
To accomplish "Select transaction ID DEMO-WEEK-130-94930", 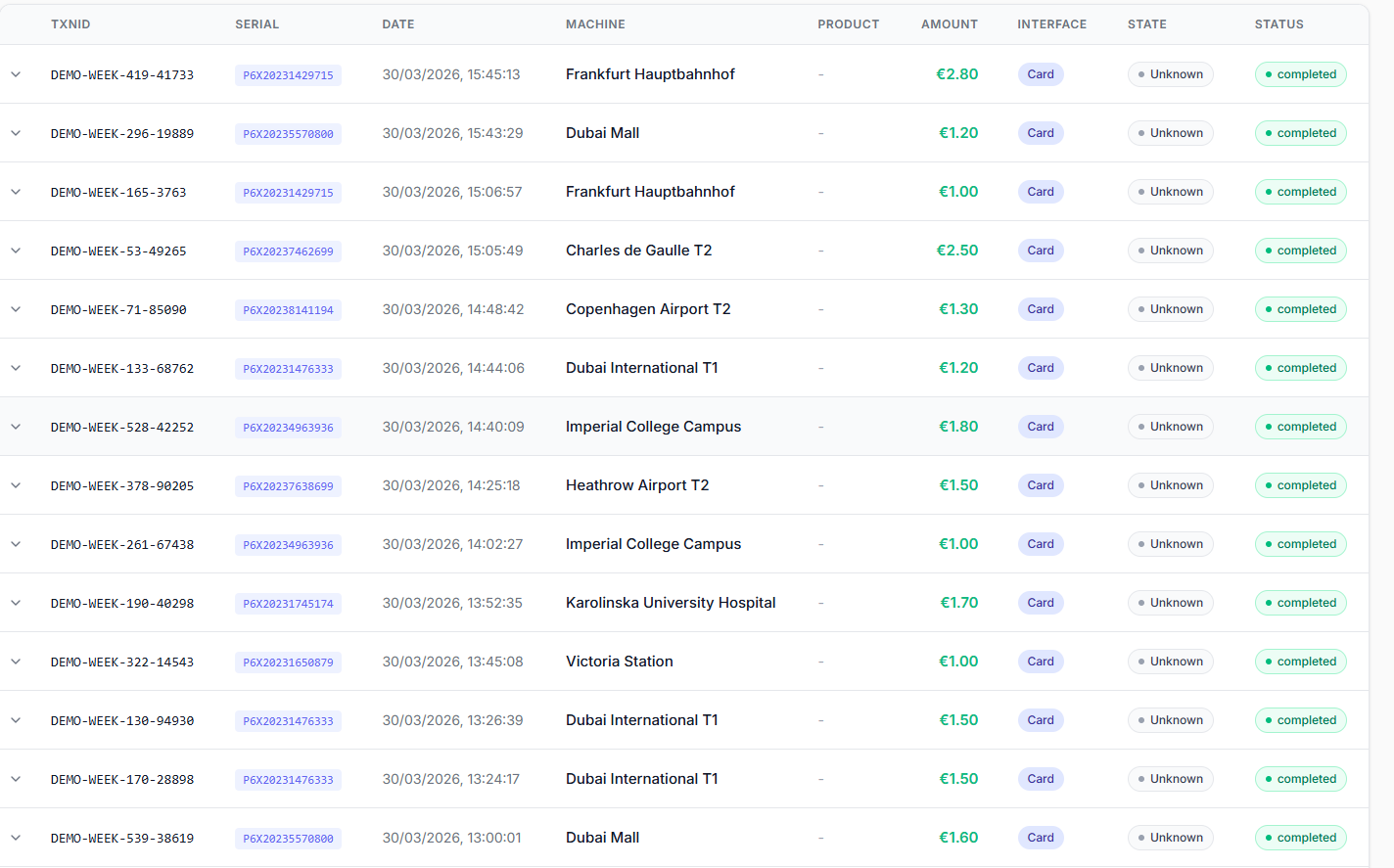I will click(x=122, y=721).
